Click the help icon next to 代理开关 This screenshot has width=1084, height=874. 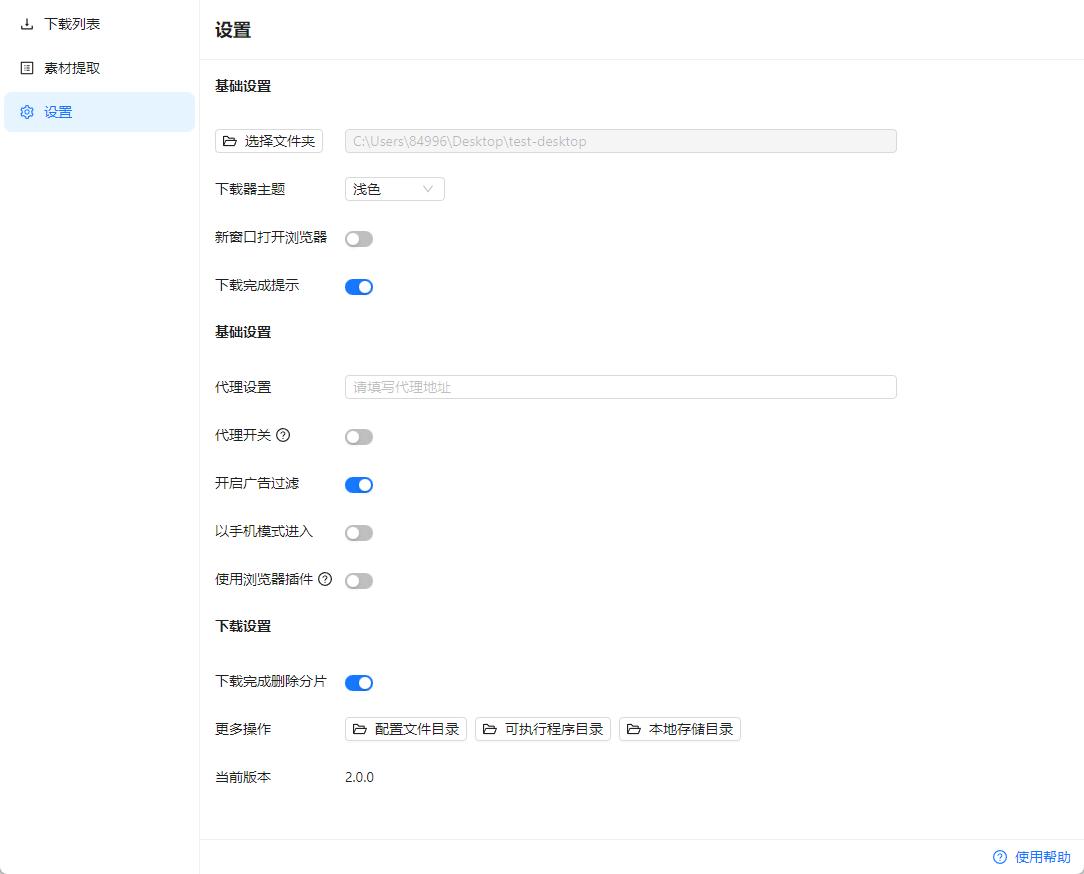pos(283,435)
